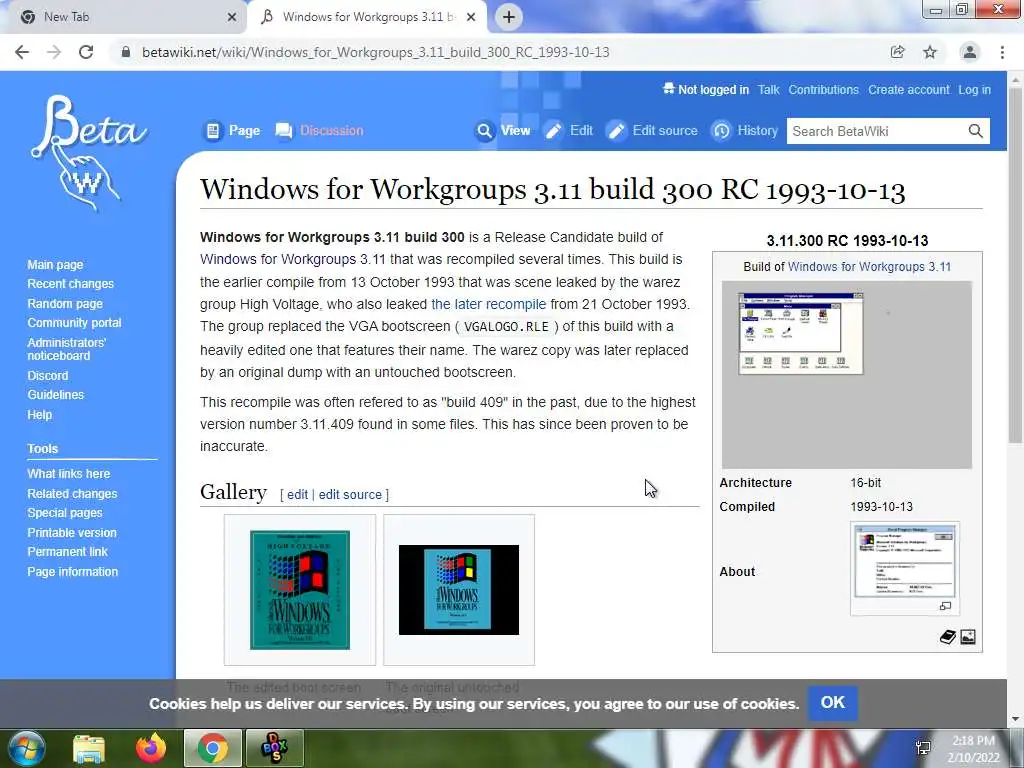This screenshot has height=768, width=1024.
Task: Open Community portal link
Action: 74,323
